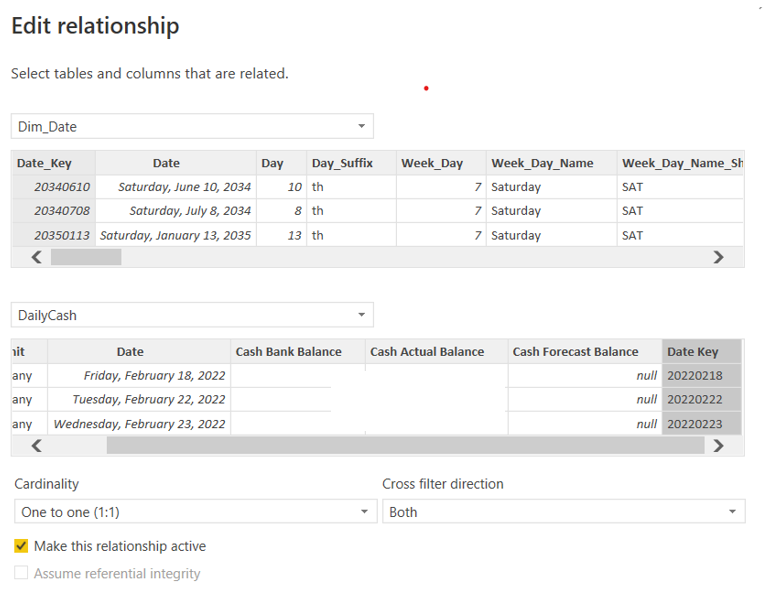Click cell 20340610 in Date_Key column
Viewport: 768px width, 593px height.
point(53,187)
